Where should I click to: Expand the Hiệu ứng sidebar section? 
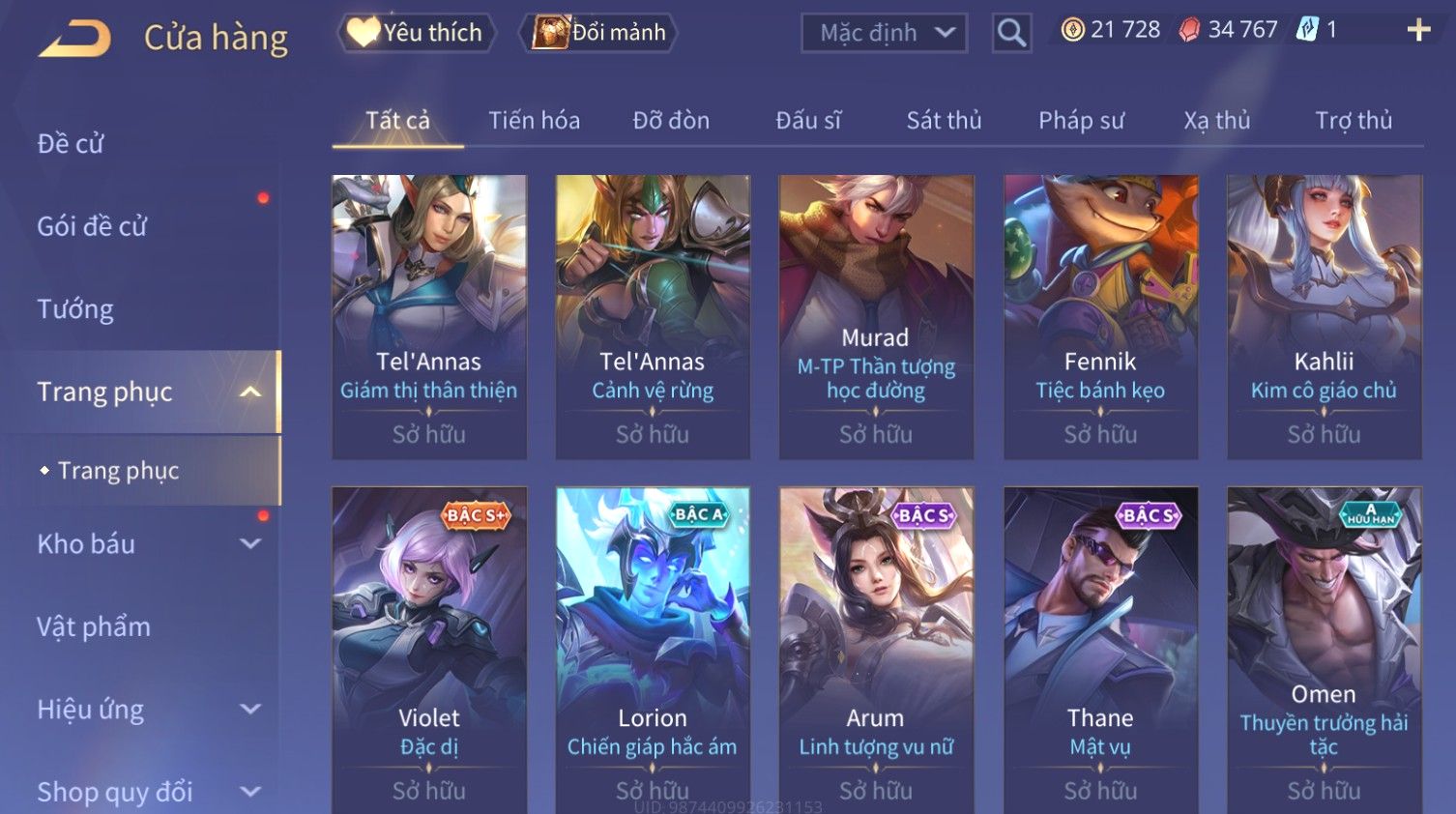click(250, 709)
